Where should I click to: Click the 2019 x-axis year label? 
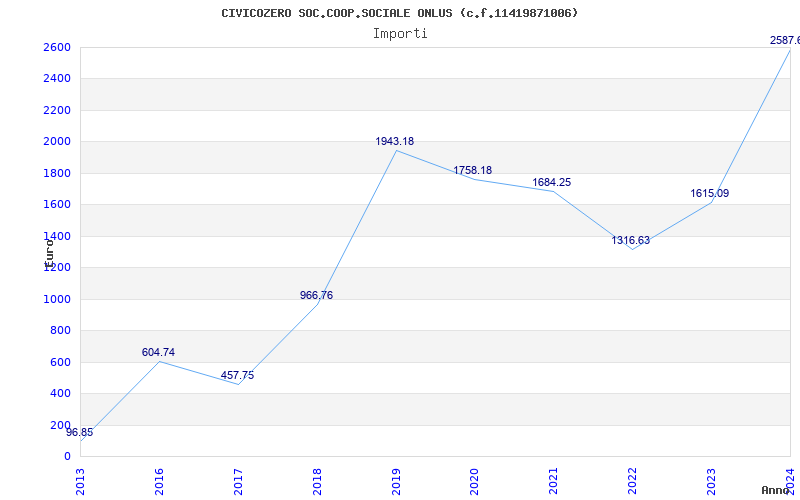point(396,481)
